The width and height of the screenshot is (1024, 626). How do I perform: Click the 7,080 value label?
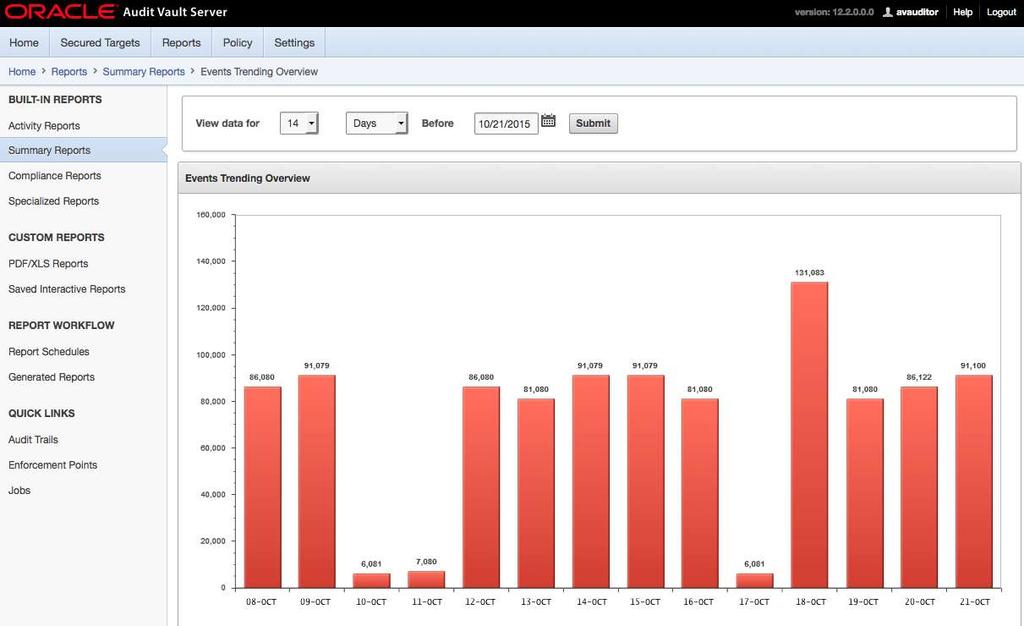pyautogui.click(x=426, y=561)
